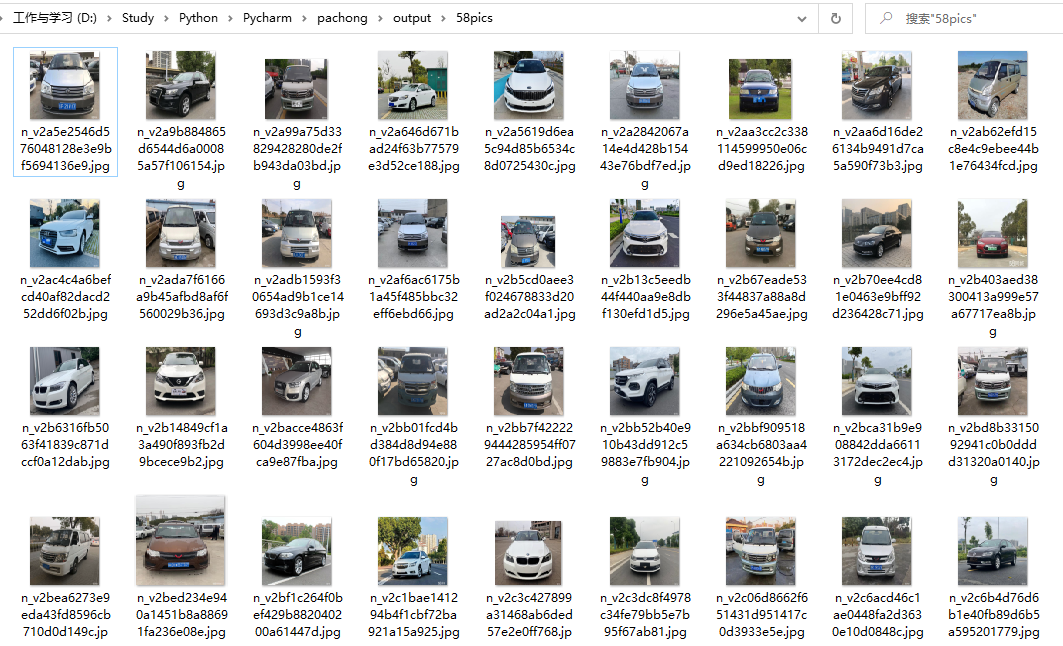Image resolution: width=1063 pixels, height=646 pixels.
Task: Click 工作与学习 (D:) drive breadcrumb
Action: [x=55, y=18]
